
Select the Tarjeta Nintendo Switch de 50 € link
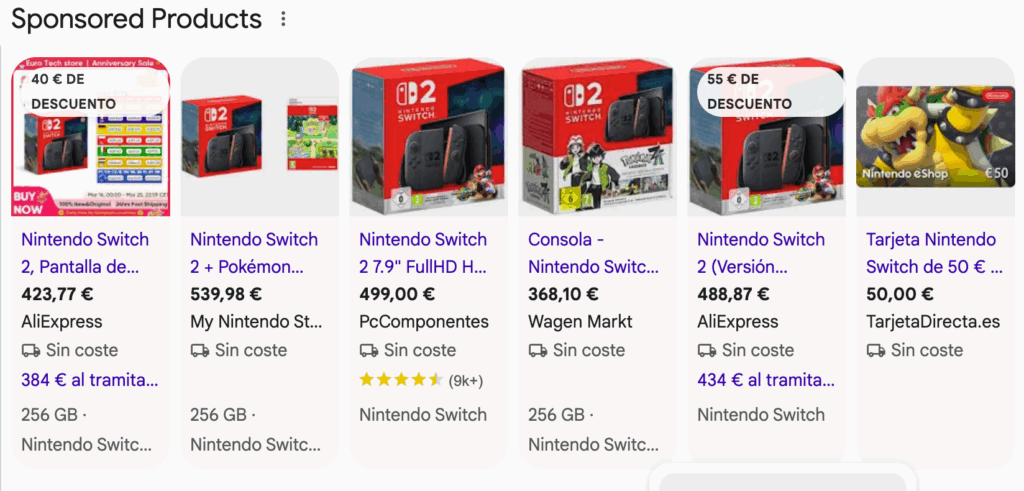[931, 253]
